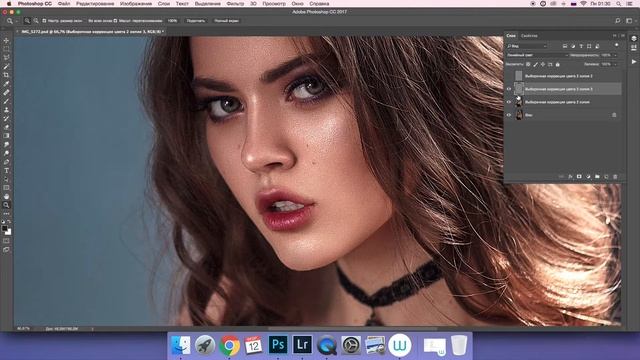The image size is (640, 360).
Task: Delete layer with trash icon in Layers panel
Action: tap(615, 177)
